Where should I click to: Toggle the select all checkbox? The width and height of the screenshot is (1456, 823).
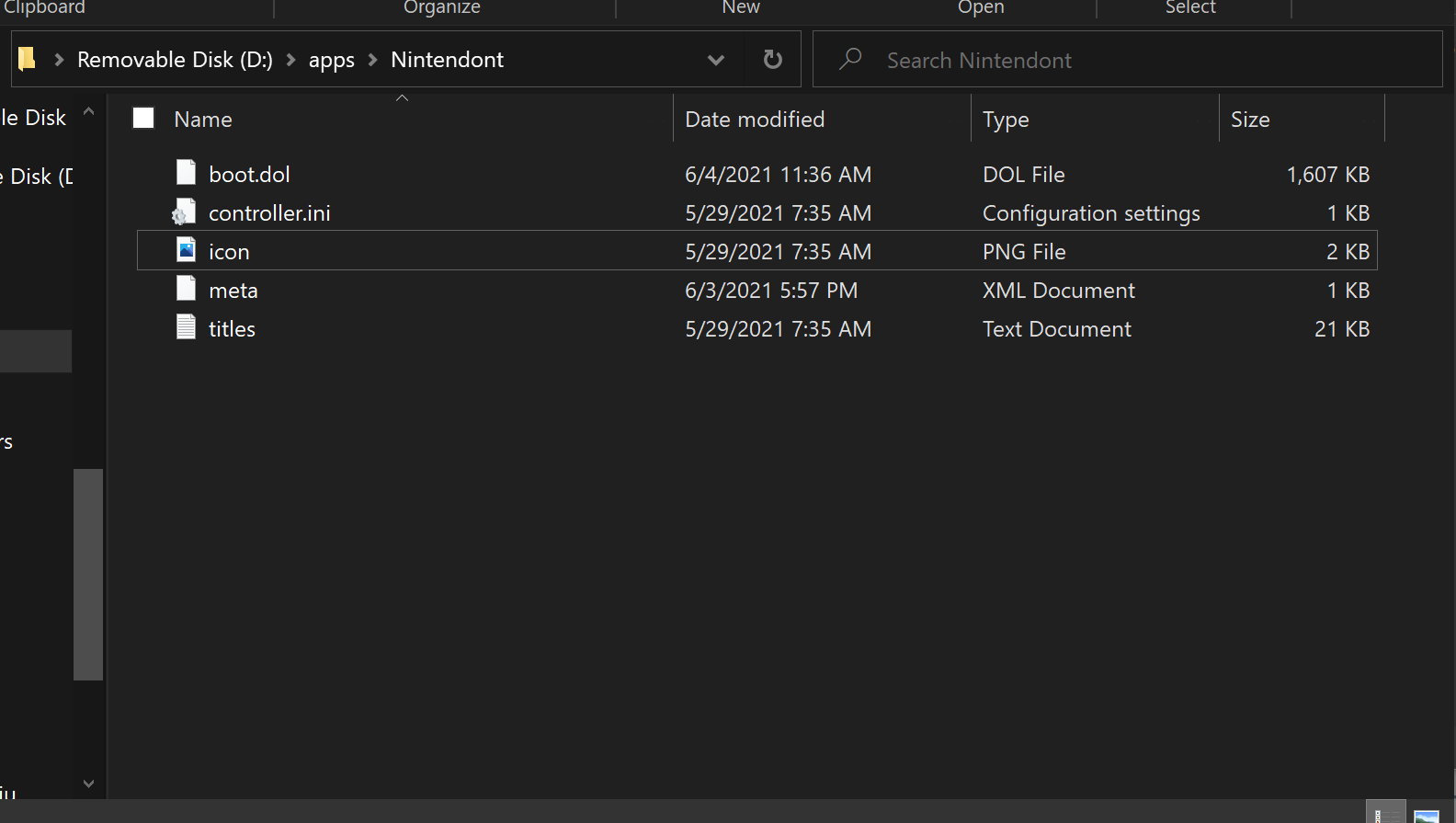coord(143,118)
